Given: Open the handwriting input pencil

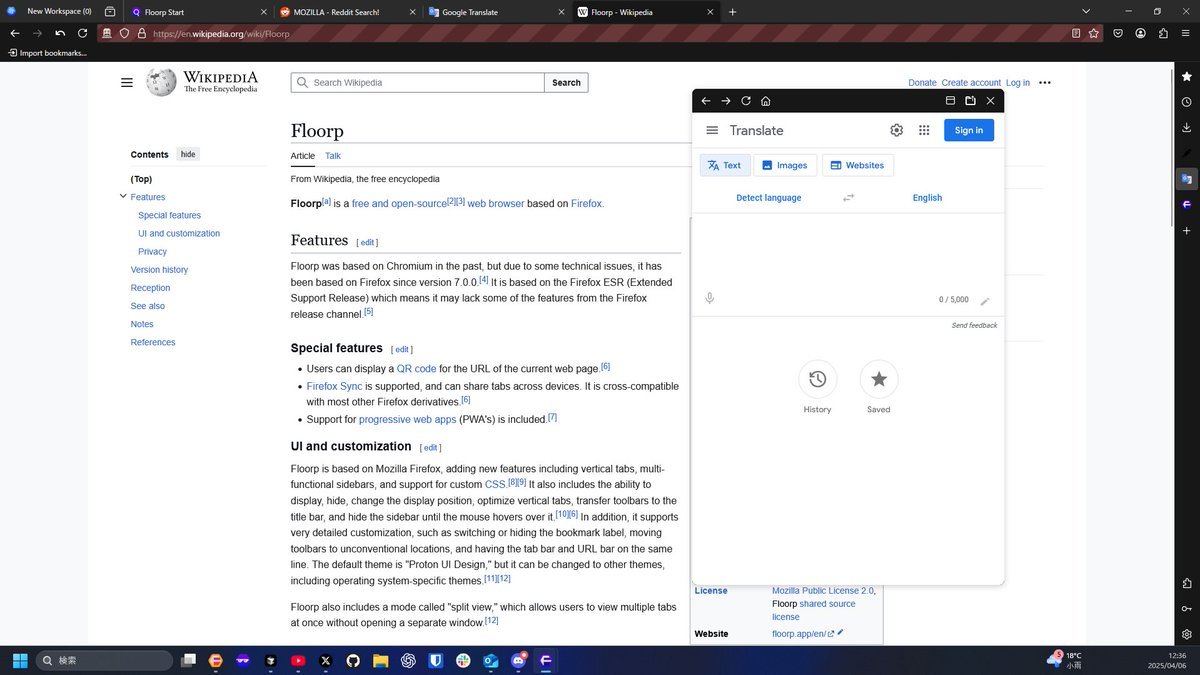Looking at the screenshot, I should click(985, 300).
